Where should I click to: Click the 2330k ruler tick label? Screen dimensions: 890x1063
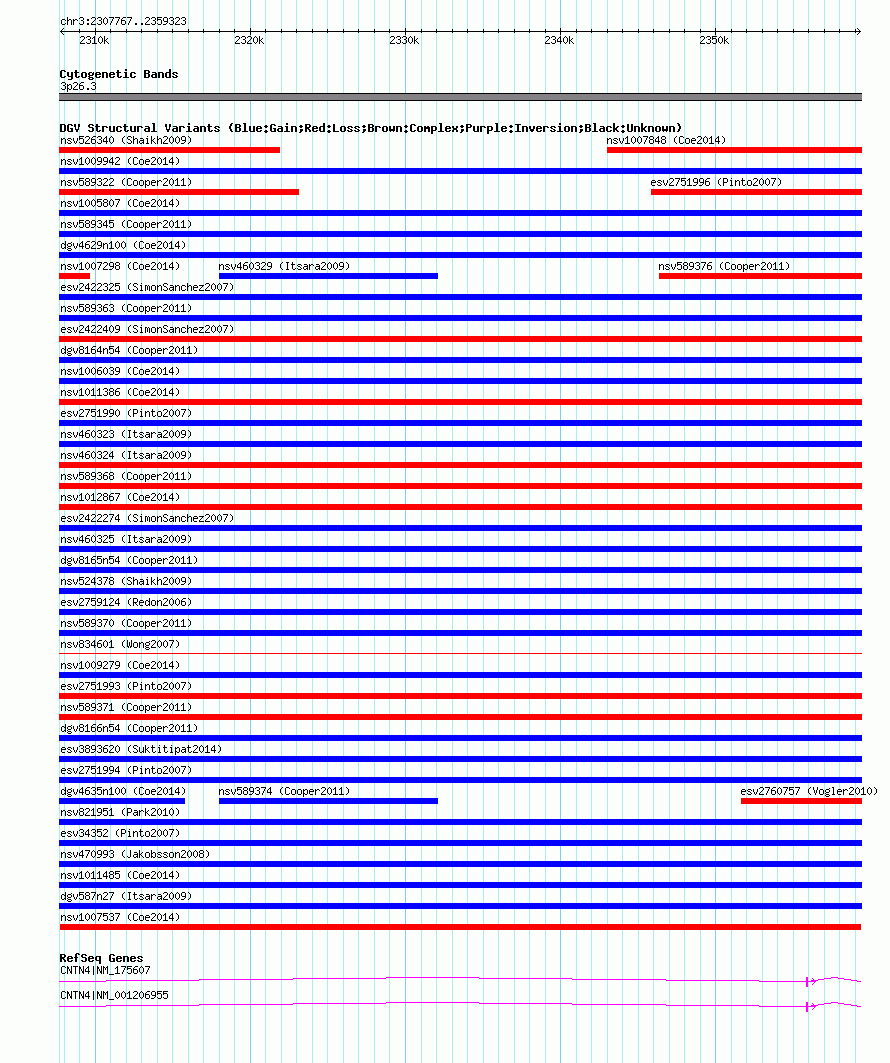tap(404, 41)
